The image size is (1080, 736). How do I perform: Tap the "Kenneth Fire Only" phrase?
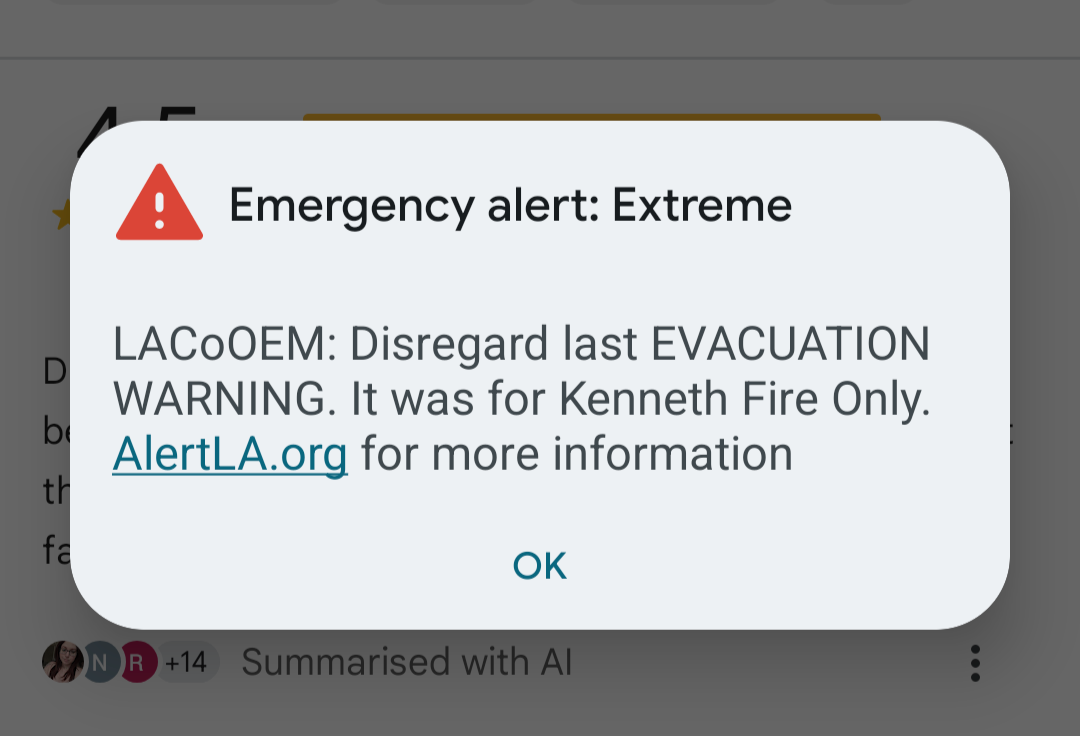744,399
